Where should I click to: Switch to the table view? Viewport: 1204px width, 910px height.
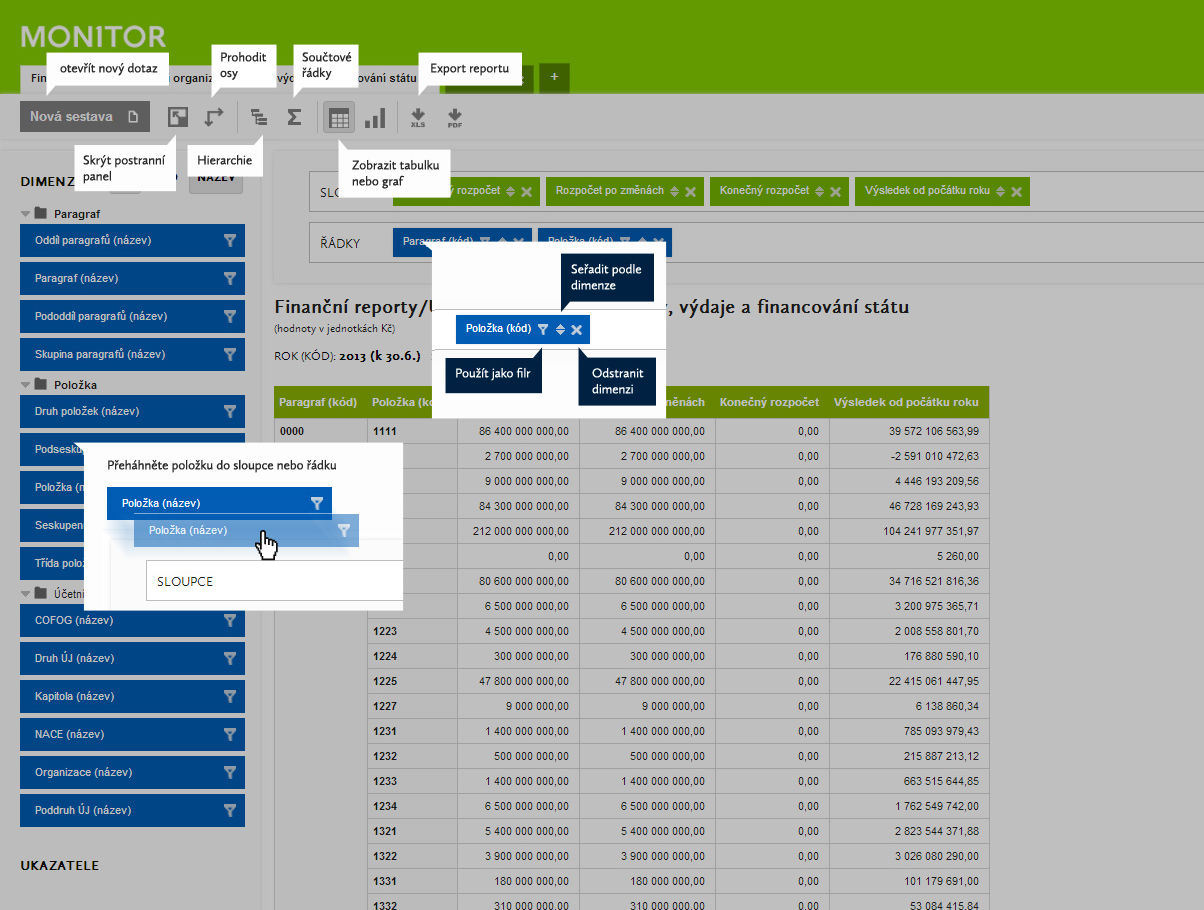coord(339,118)
